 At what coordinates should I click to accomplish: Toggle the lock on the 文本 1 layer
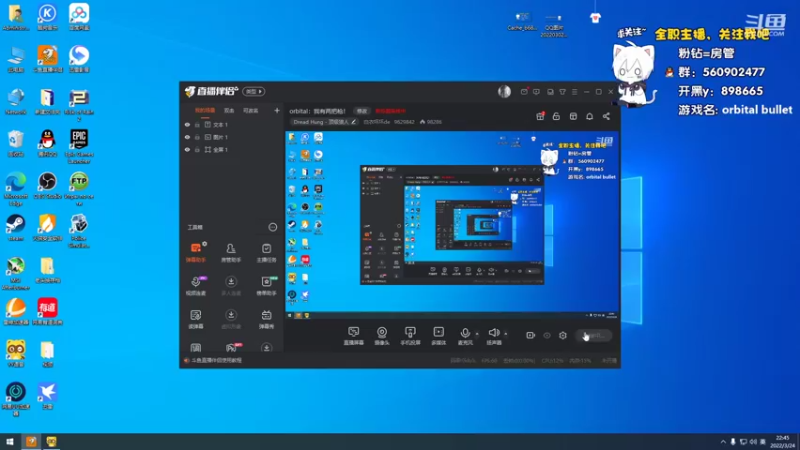197,124
